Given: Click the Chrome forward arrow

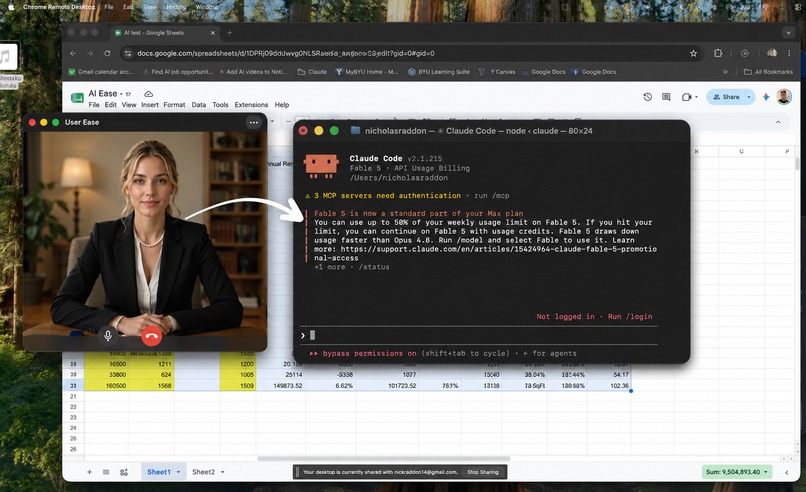Looking at the screenshot, I should coord(90,53).
